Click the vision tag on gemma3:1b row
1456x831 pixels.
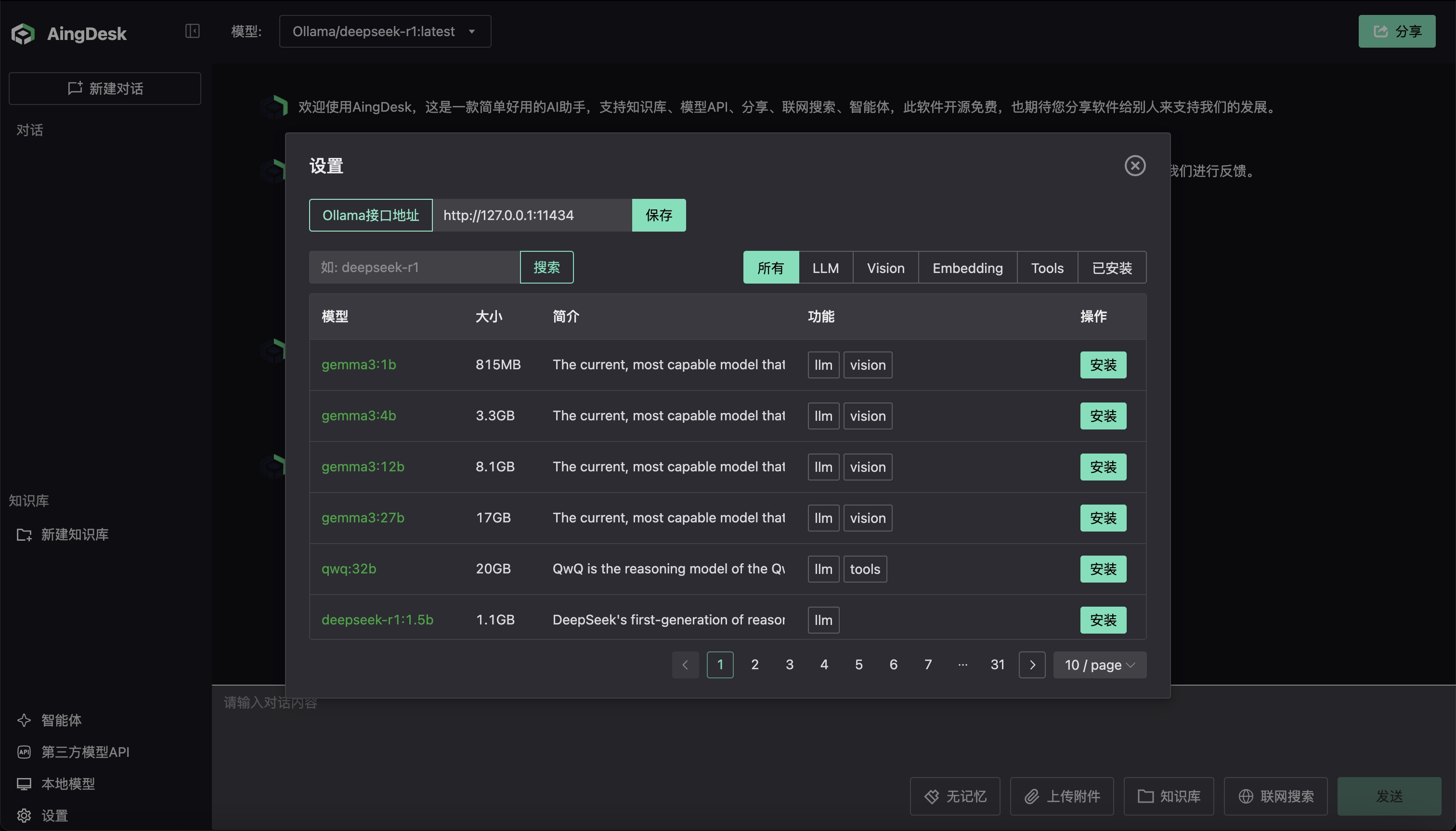point(868,364)
